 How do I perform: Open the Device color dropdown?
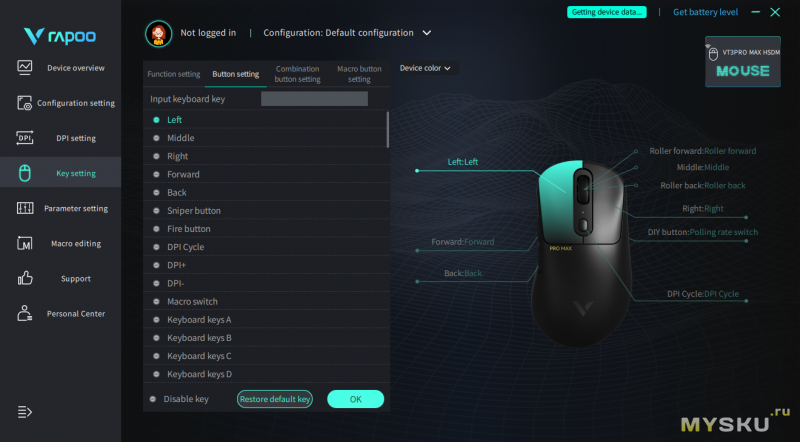click(x=425, y=68)
